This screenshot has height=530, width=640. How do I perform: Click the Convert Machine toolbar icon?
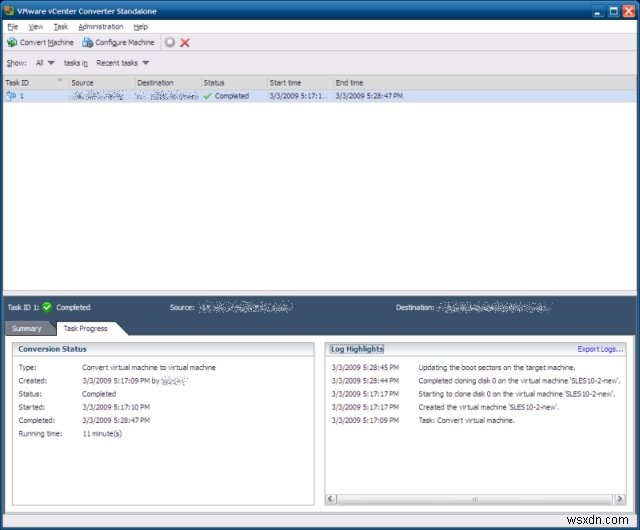pyautogui.click(x=12, y=42)
